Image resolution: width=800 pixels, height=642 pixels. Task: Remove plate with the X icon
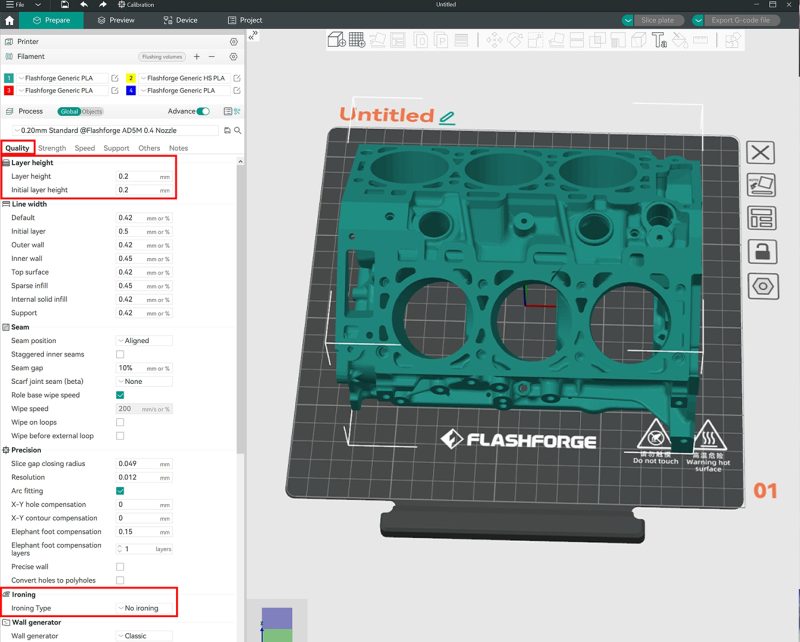pyautogui.click(x=760, y=152)
